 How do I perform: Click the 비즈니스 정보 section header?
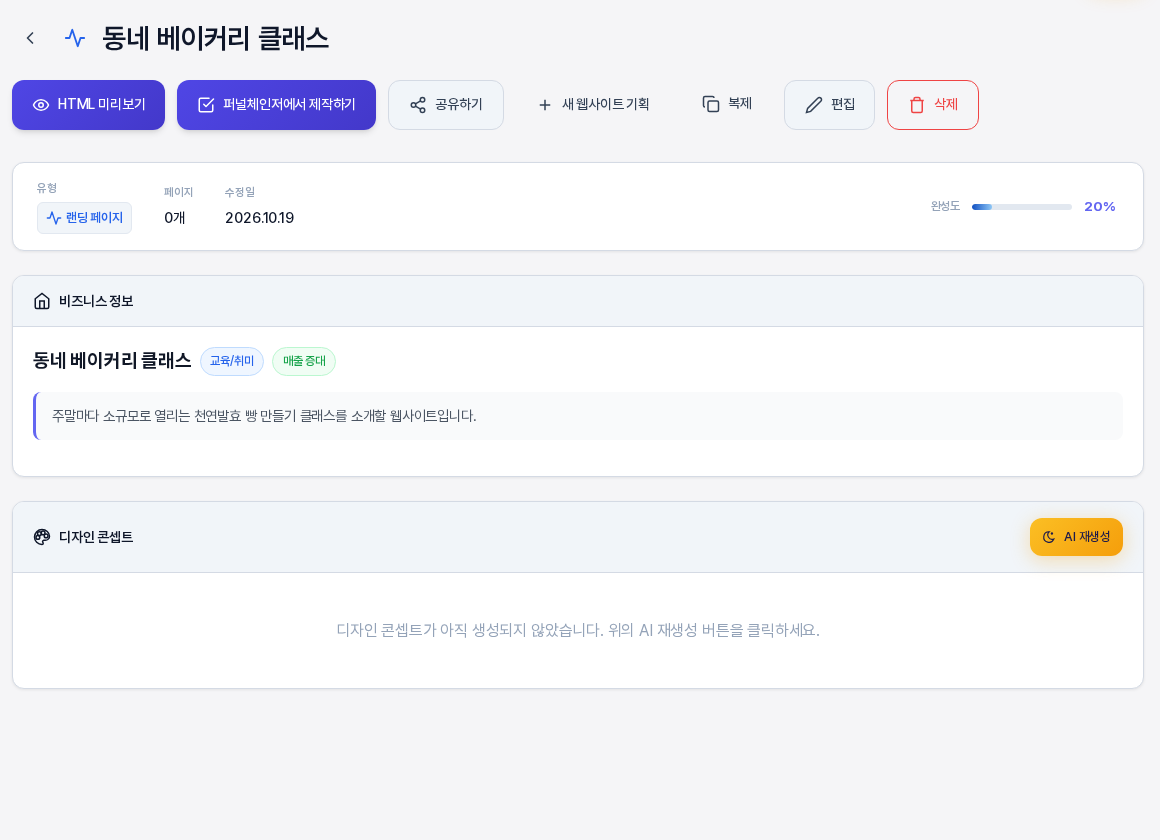(x=578, y=301)
